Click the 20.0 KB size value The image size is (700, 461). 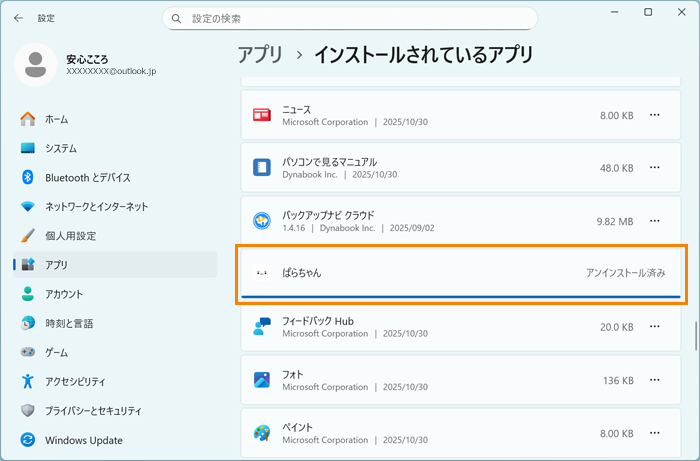[617, 327]
